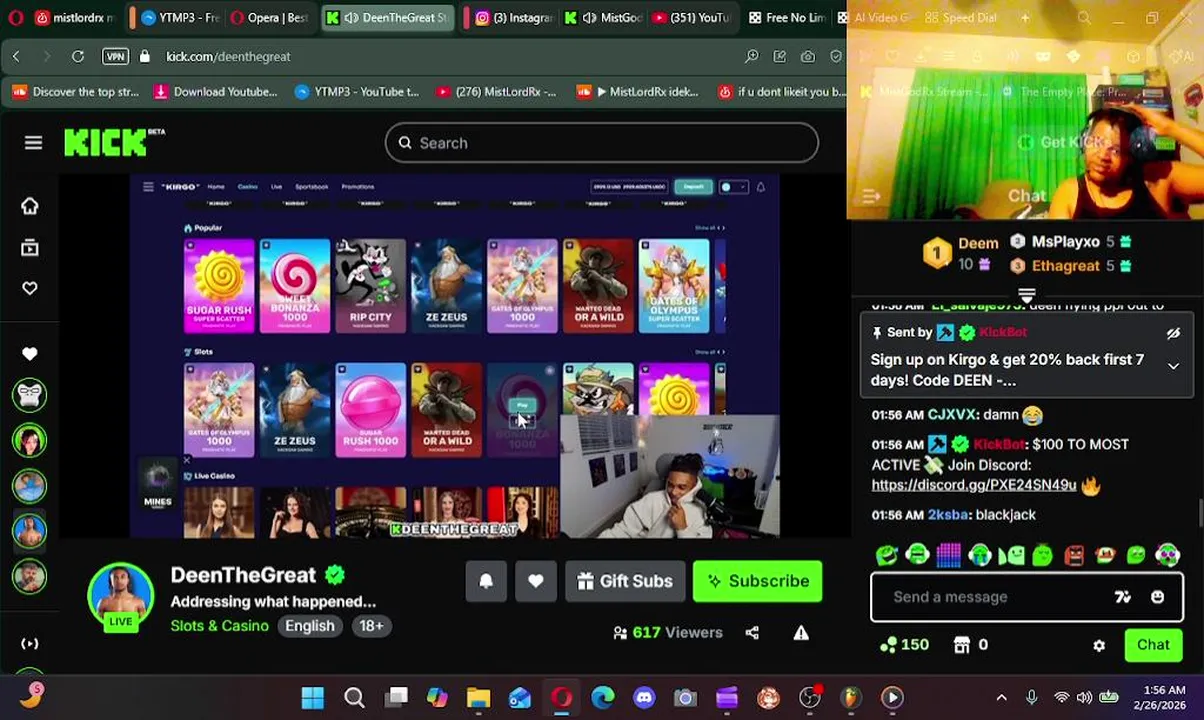Report stream using warning triangle icon
1204x720 pixels.
[x=801, y=632]
